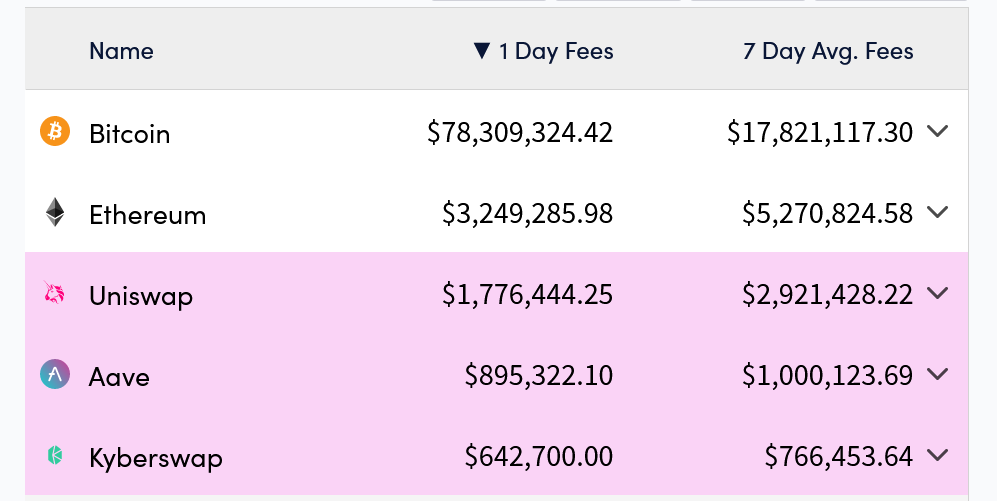
Task: Expand the Kyberswap row chevron
Action: click(x=937, y=455)
